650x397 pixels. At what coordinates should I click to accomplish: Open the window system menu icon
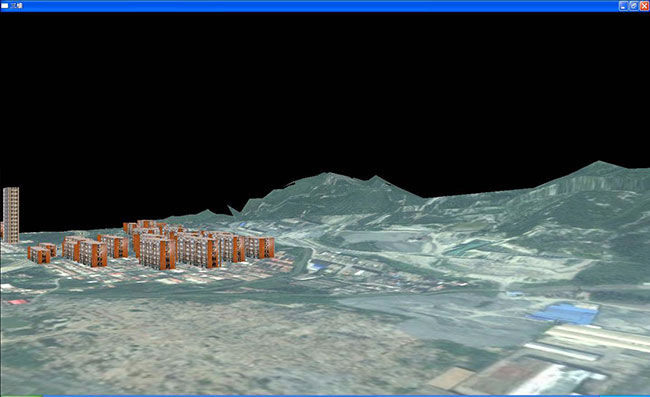coord(5,6)
